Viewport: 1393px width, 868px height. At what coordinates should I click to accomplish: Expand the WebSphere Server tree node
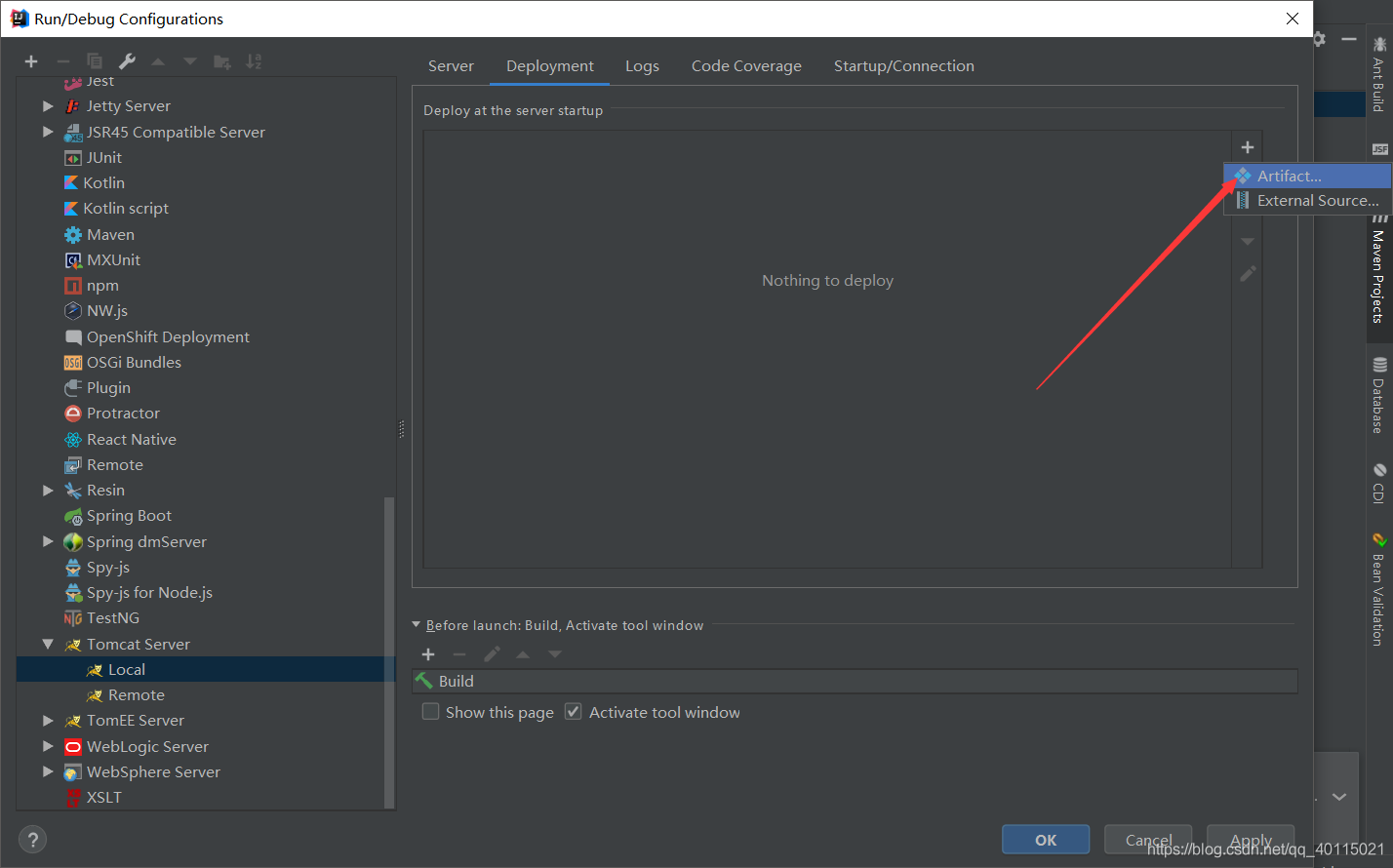[x=48, y=771]
